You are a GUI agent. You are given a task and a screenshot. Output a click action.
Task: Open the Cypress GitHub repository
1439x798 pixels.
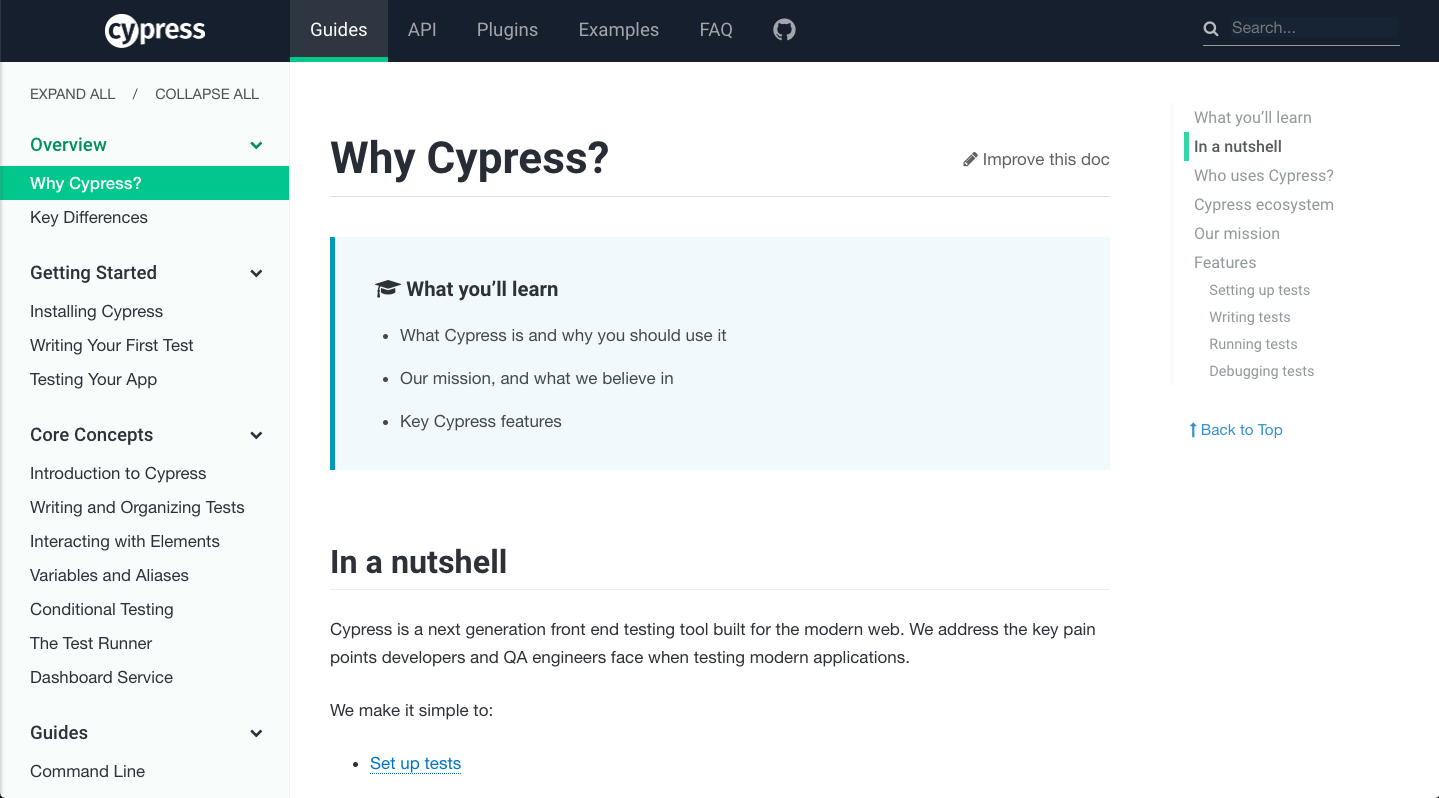click(783, 29)
